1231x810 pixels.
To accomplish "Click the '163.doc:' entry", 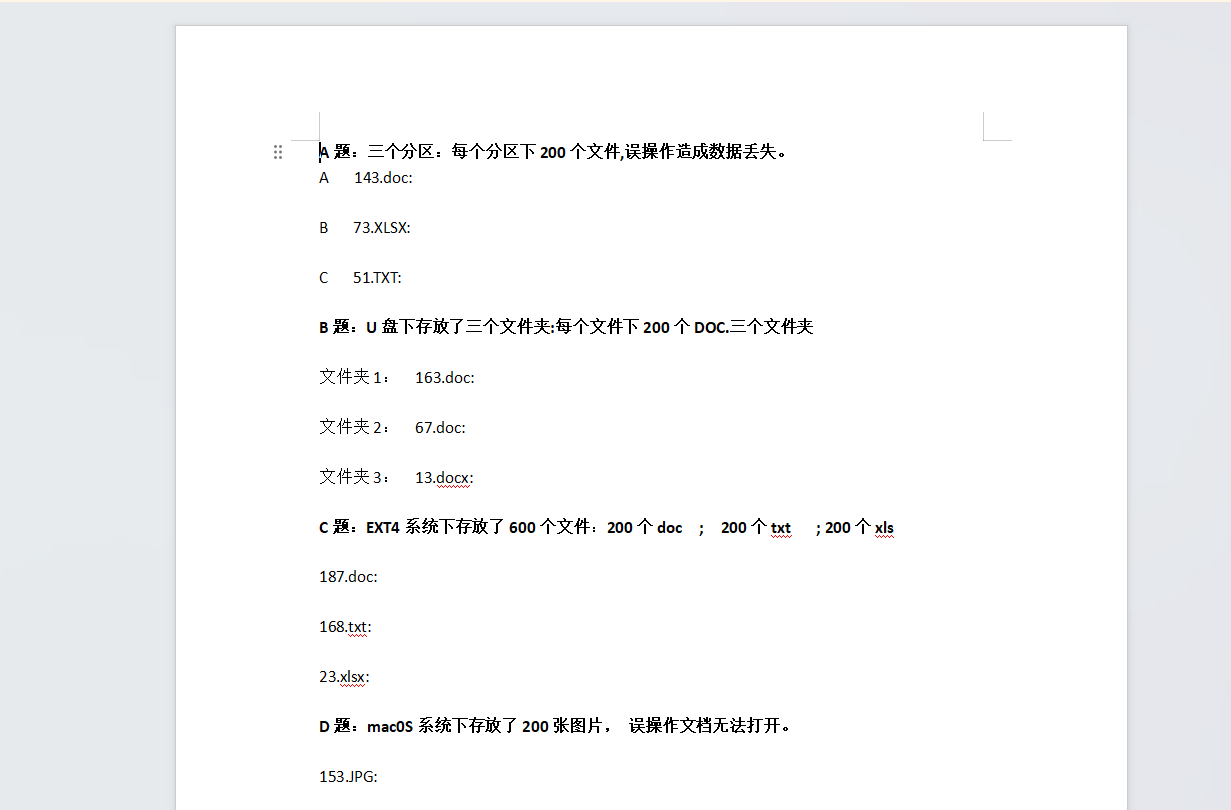I will point(445,378).
